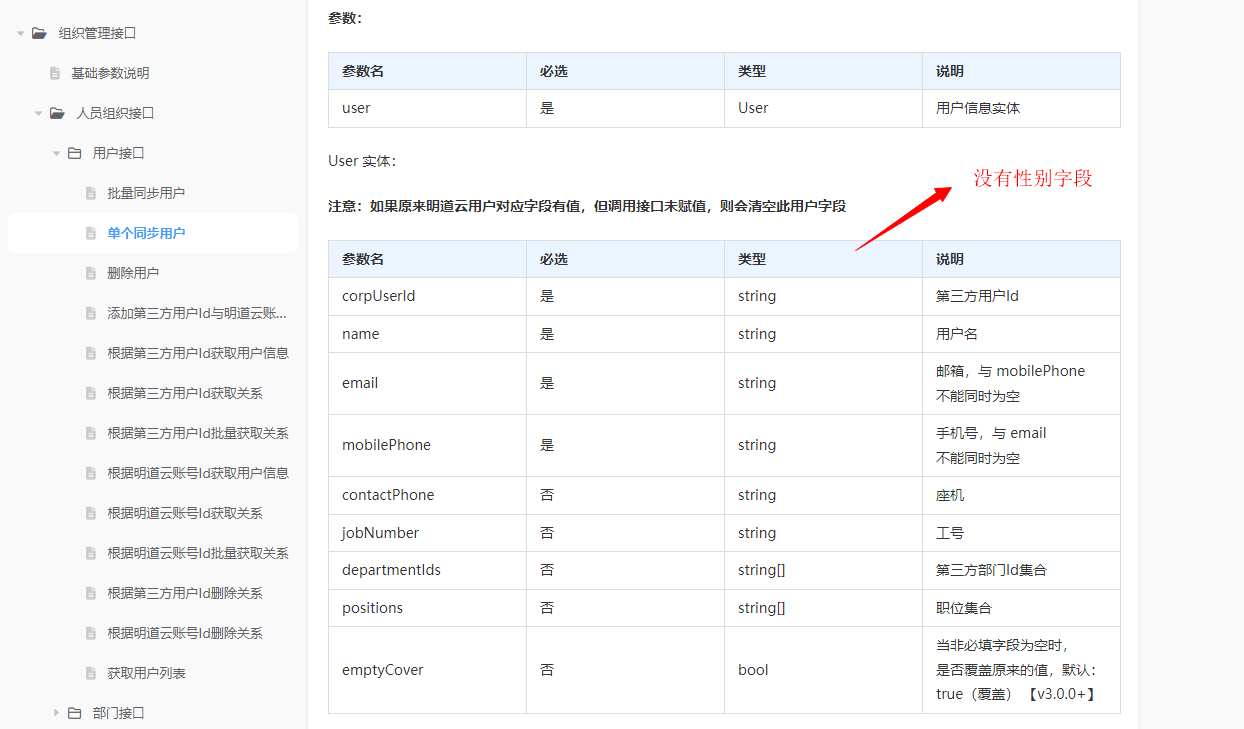Image resolution: width=1244 pixels, height=729 pixels.
Task: Go to 根据第三方用户Id获取用户信息 page
Action: pos(198,353)
